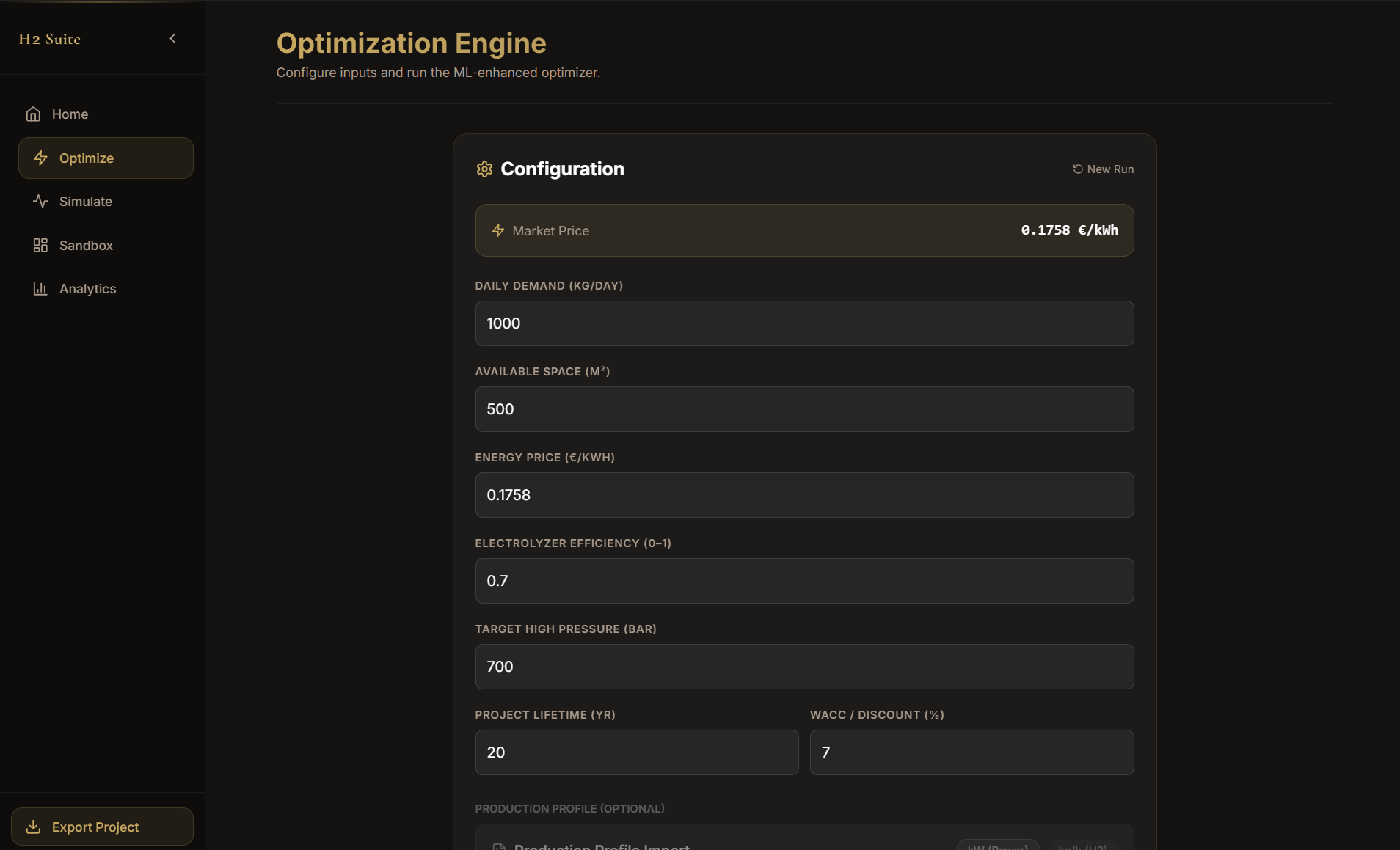Image resolution: width=1400 pixels, height=850 pixels.
Task: Click the Optimization Engine heading
Action: click(411, 43)
